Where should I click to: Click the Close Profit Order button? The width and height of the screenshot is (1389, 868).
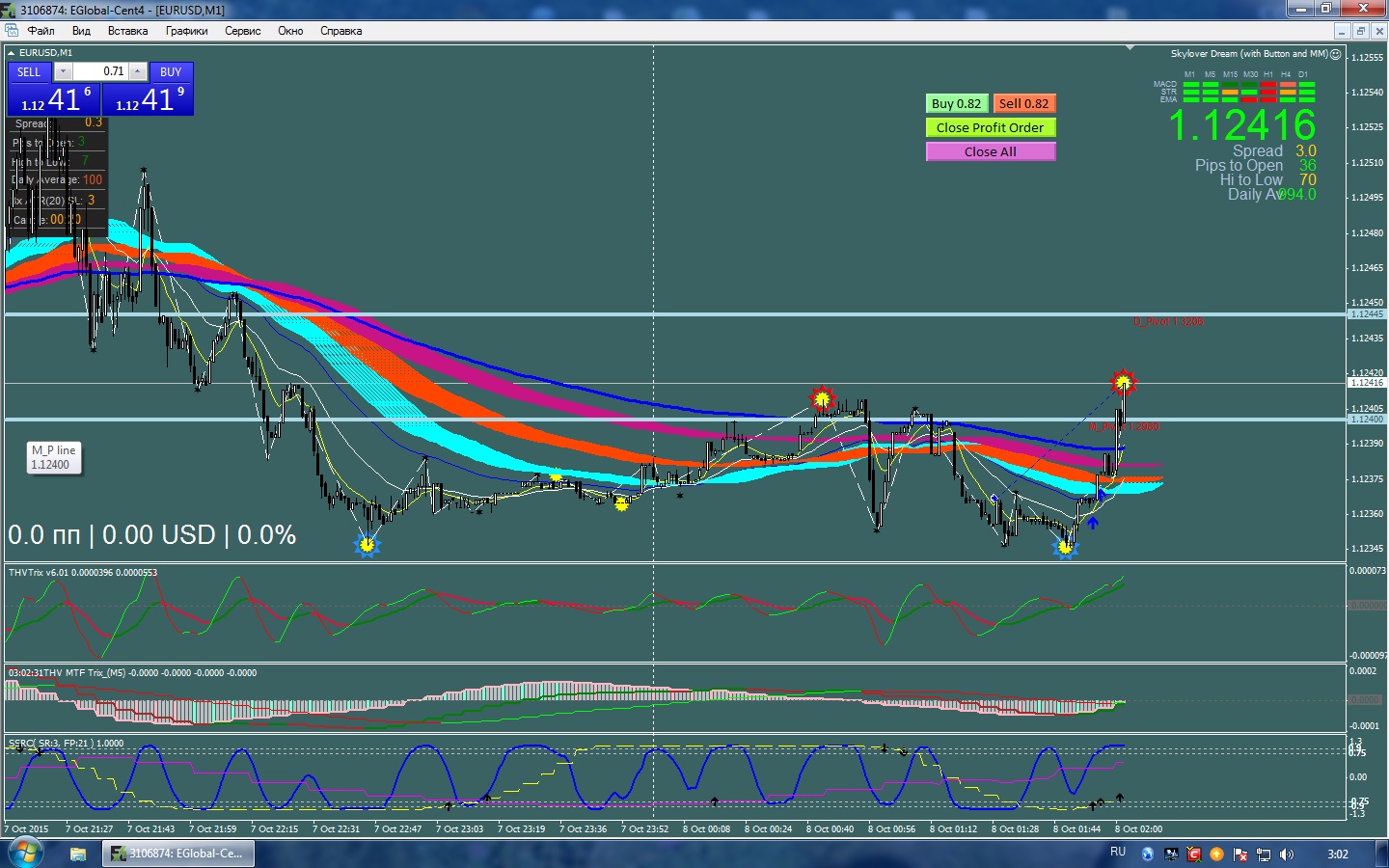coord(990,127)
